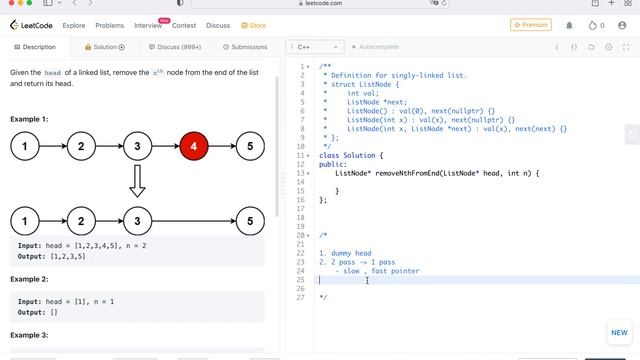Open the Discuss nav link
The width and height of the screenshot is (640, 360).
click(218, 25)
